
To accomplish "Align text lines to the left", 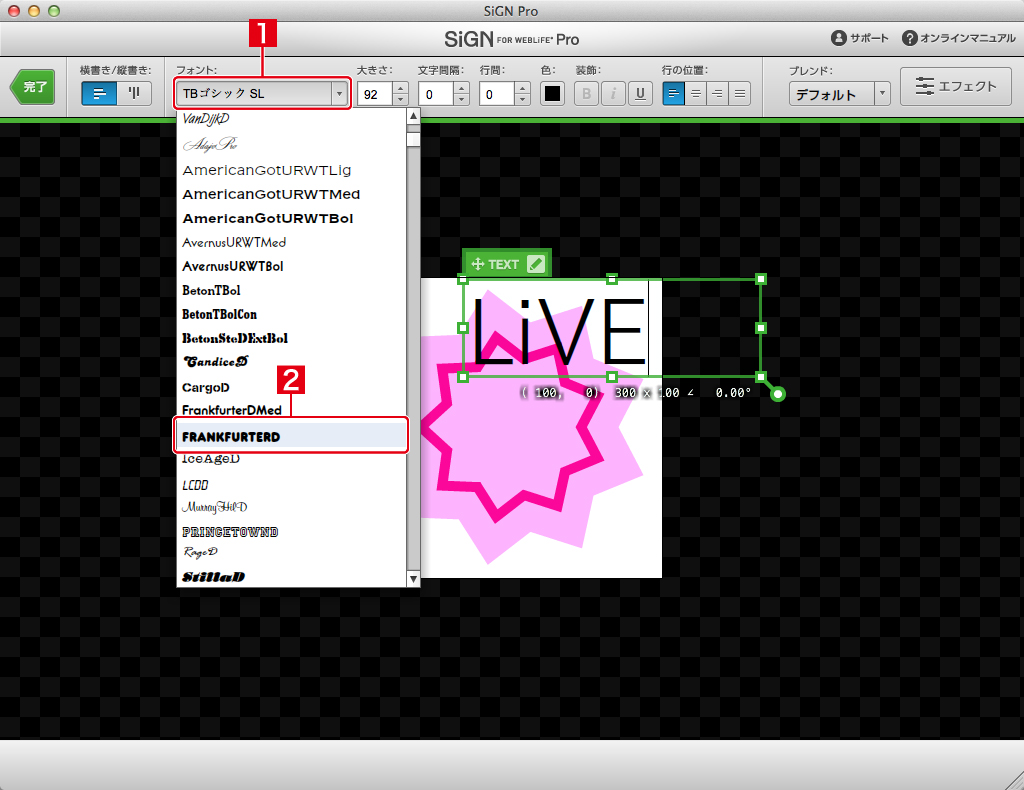I will (673, 93).
